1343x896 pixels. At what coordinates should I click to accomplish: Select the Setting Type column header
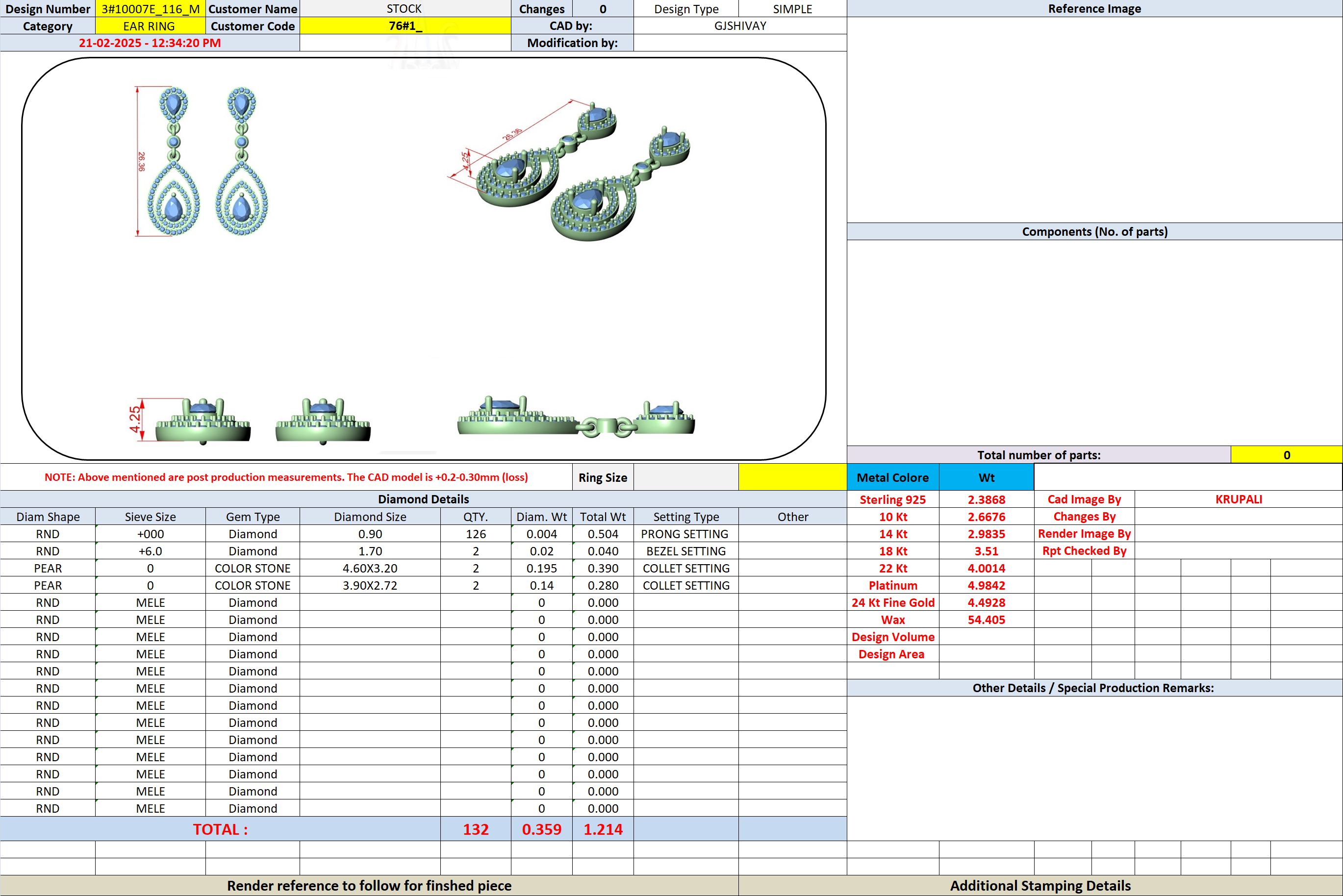(686, 517)
